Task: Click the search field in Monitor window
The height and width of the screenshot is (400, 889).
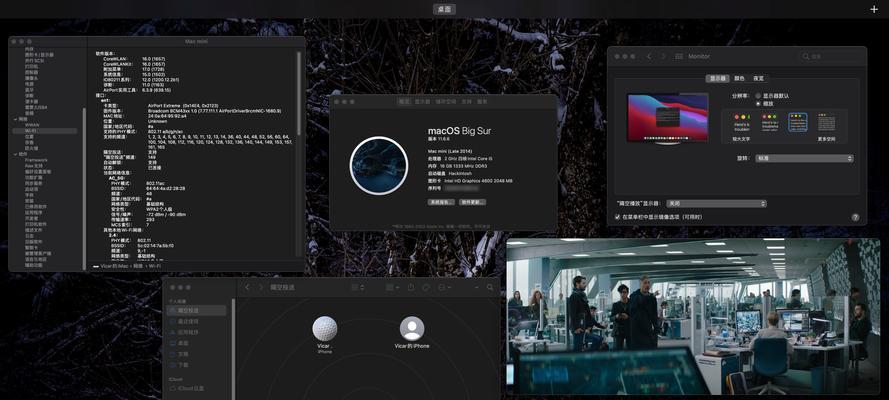Action: (x=830, y=57)
